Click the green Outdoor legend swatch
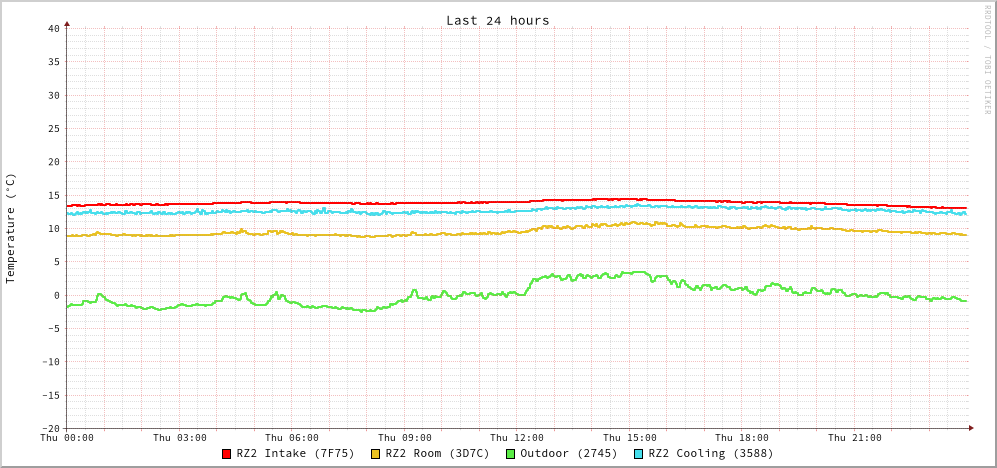 coord(510,454)
